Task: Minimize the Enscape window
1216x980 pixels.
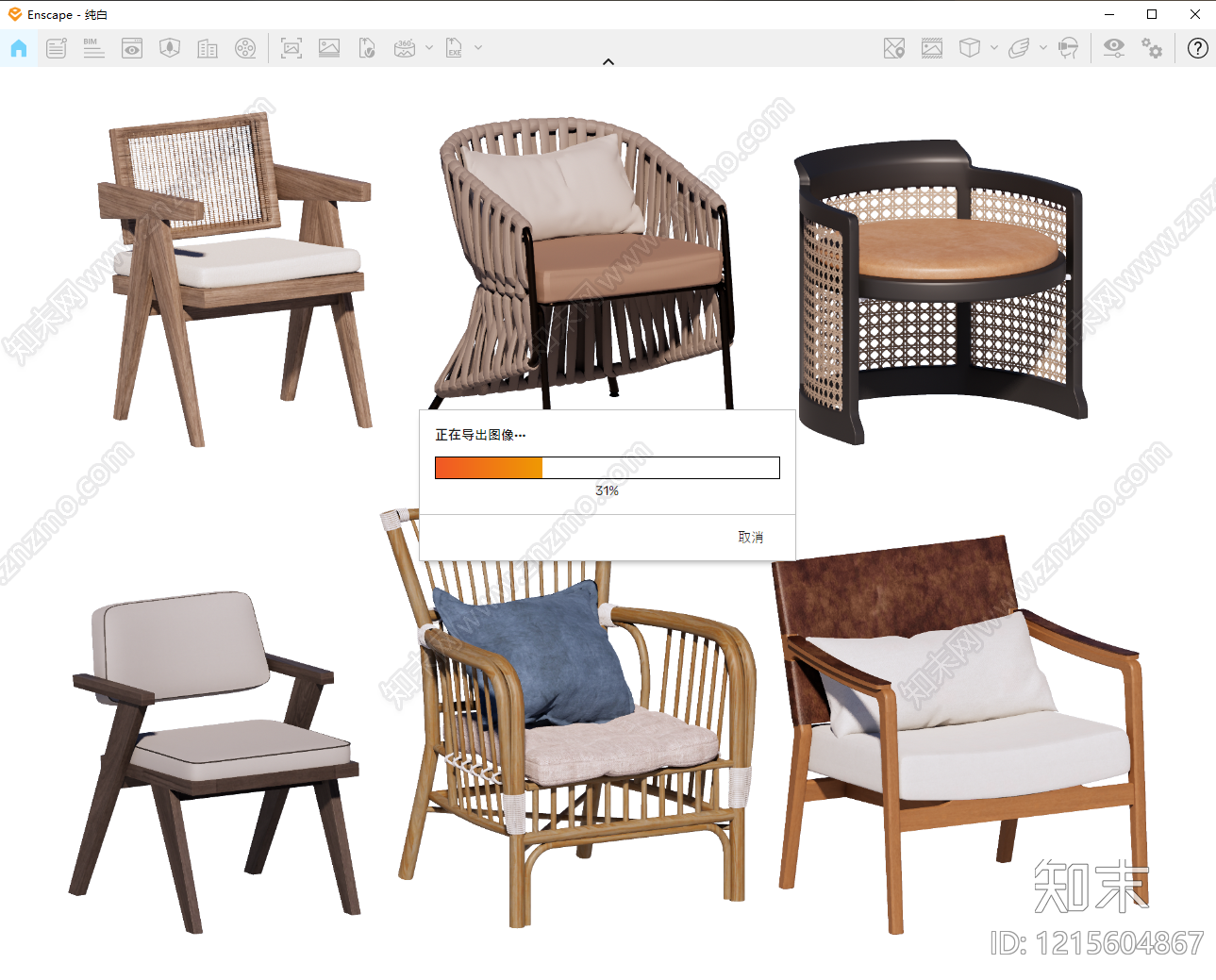Action: 1109,14
